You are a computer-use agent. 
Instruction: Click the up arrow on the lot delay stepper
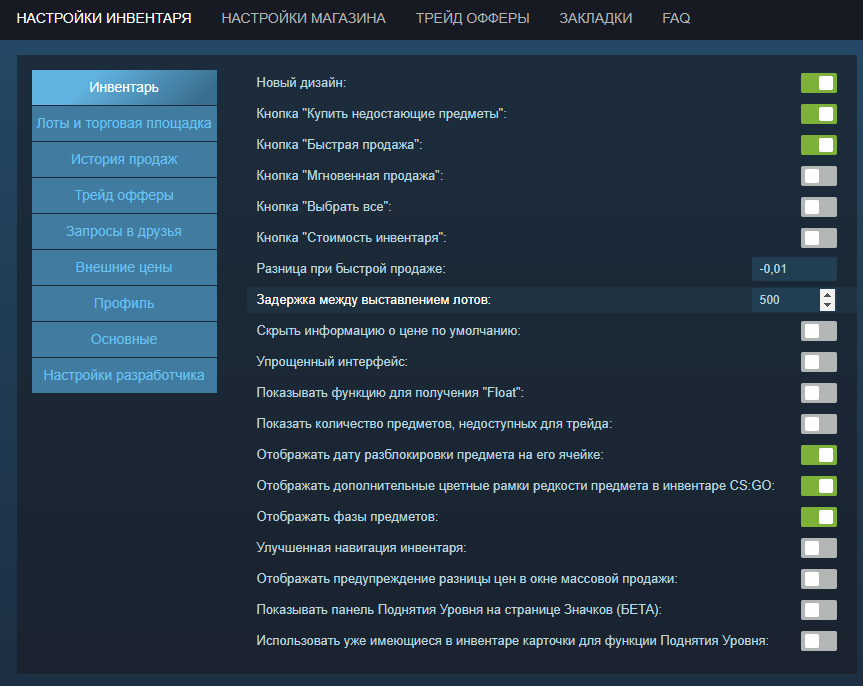[829, 293]
